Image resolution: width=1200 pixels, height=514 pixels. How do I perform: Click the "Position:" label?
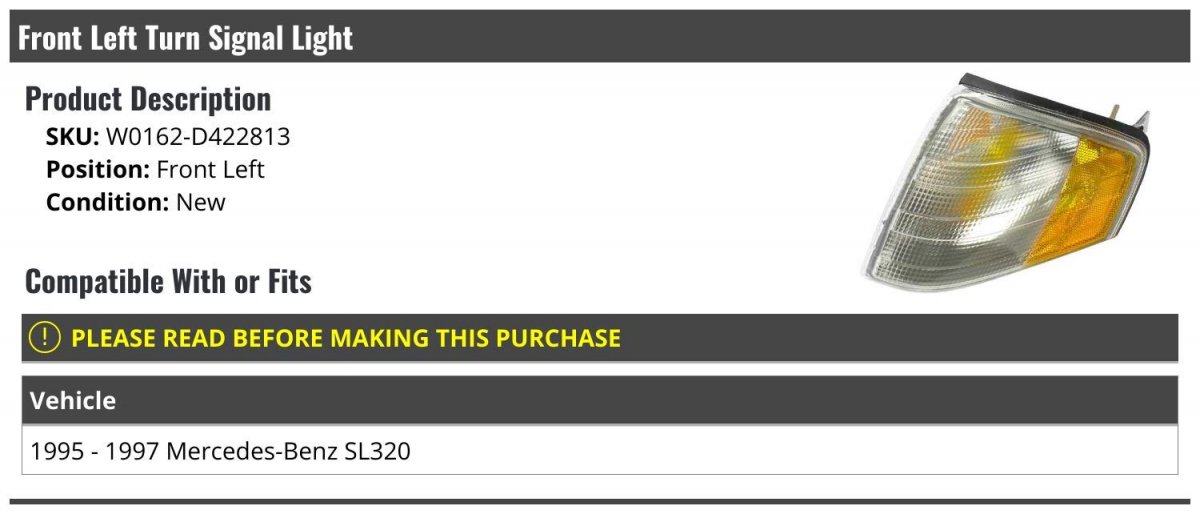point(98,170)
